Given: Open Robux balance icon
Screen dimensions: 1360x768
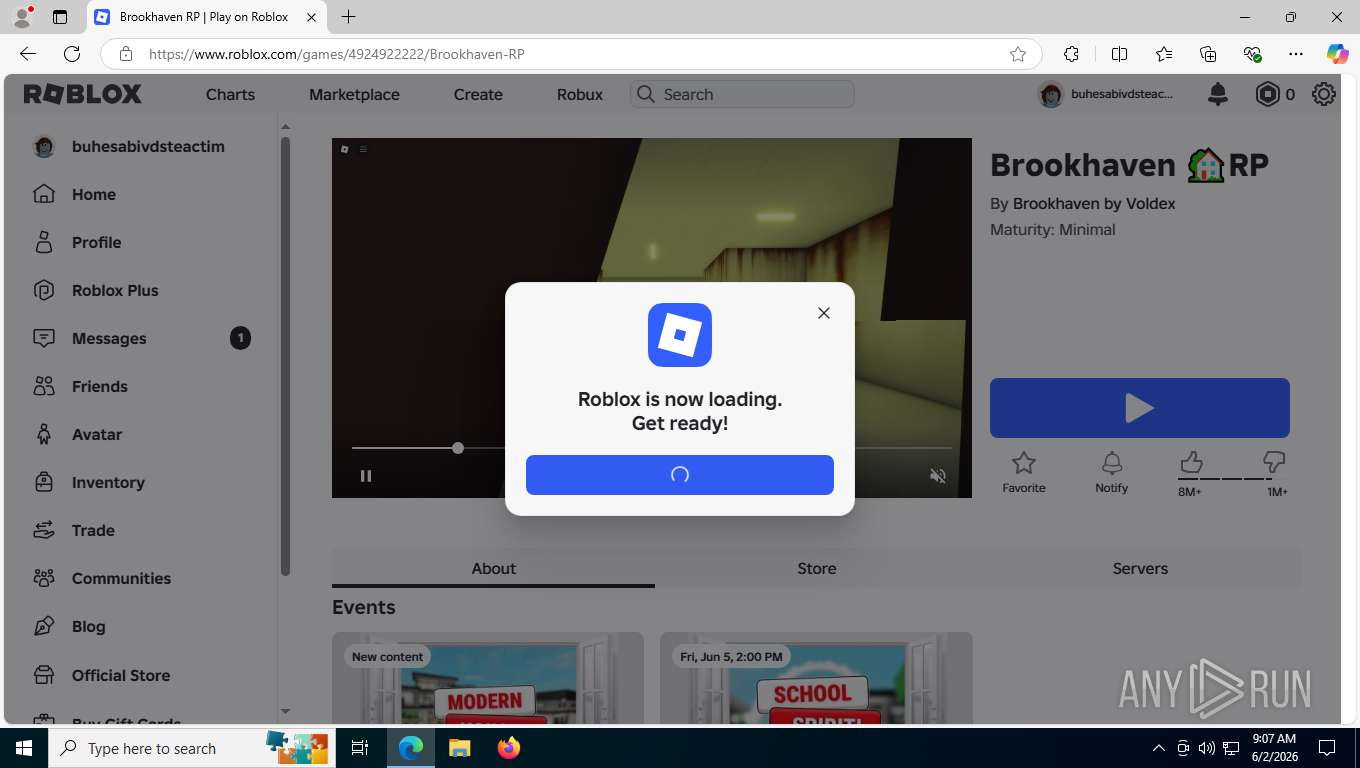Looking at the screenshot, I should pos(1268,94).
